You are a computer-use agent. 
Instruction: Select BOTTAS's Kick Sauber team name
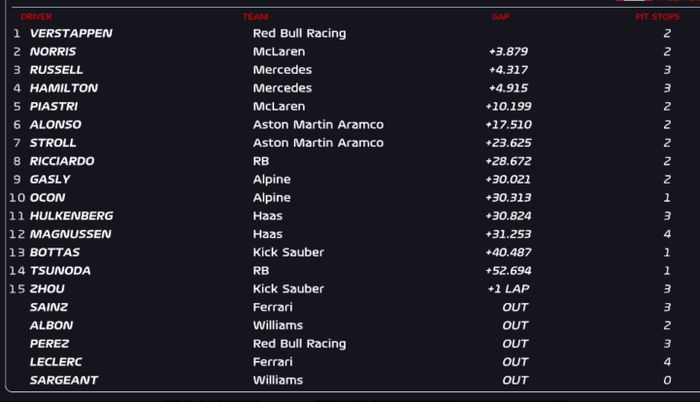pos(288,252)
